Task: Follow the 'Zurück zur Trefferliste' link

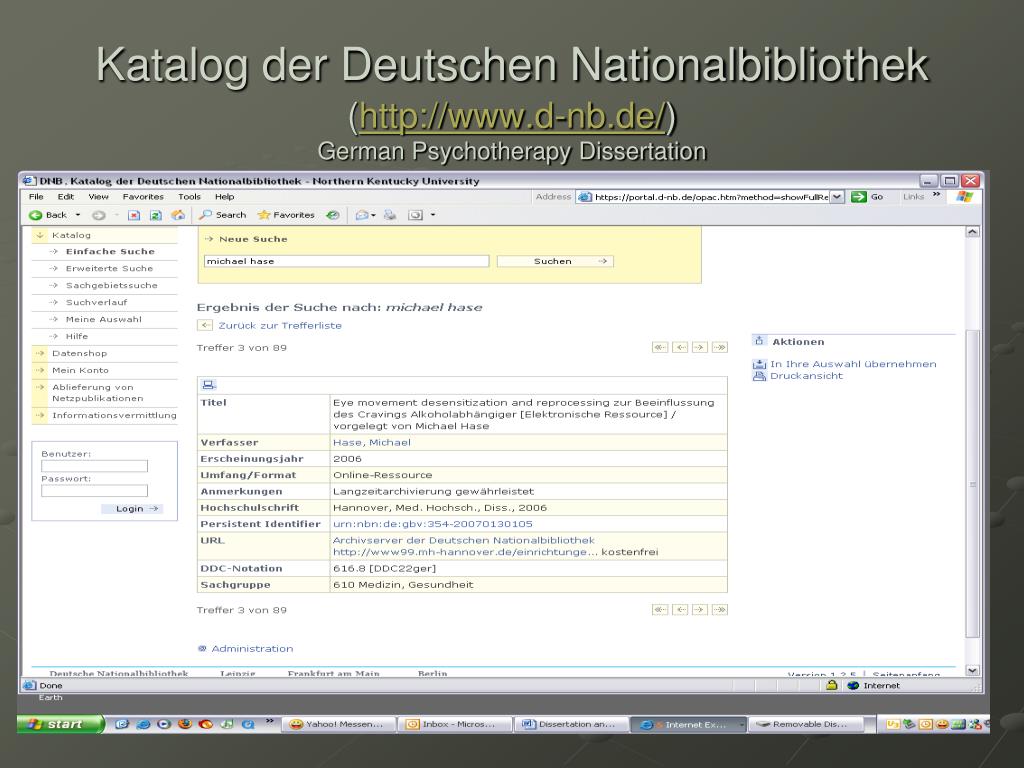Action: point(280,325)
